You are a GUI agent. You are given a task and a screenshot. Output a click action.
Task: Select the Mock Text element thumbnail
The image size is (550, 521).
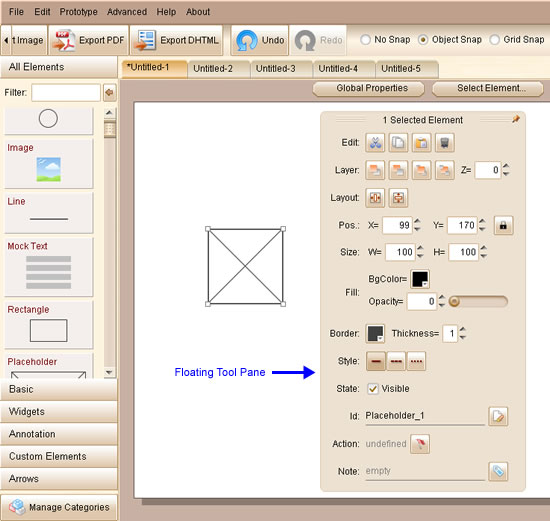[x=48, y=267]
